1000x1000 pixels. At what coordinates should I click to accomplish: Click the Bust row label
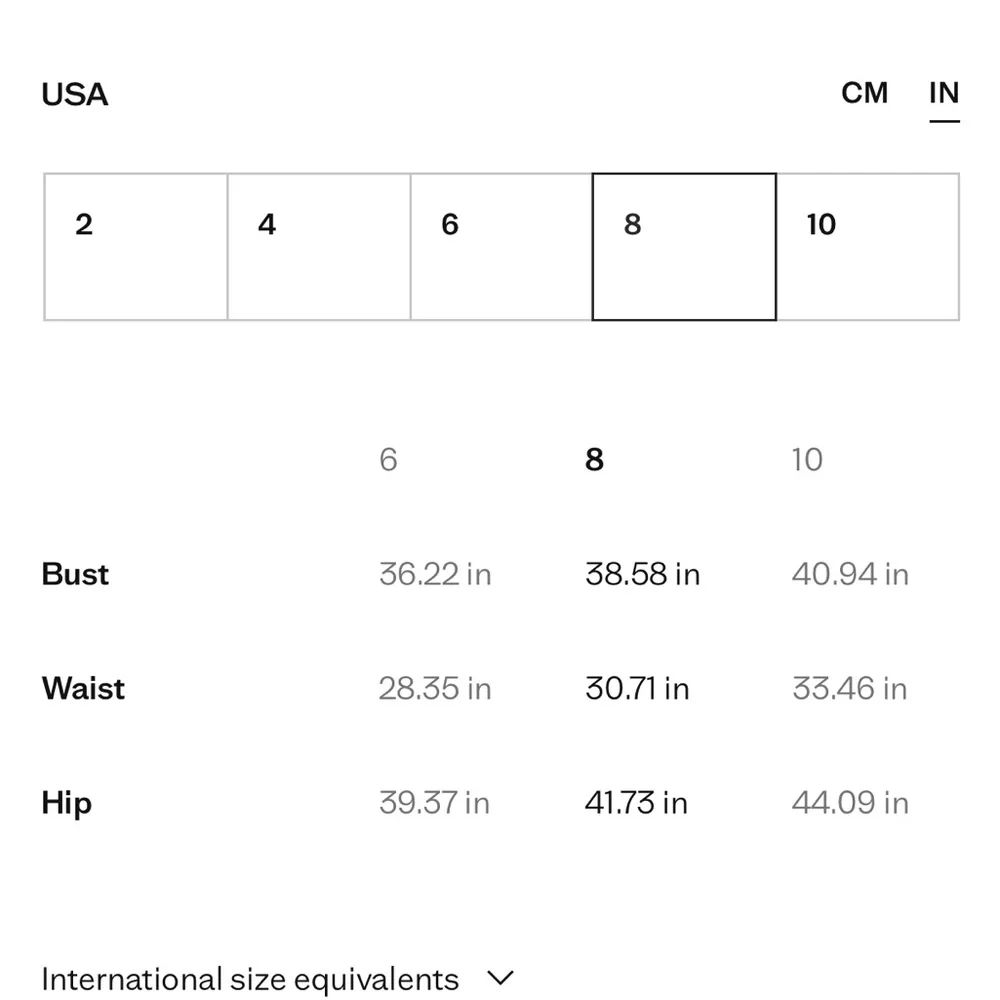click(75, 574)
